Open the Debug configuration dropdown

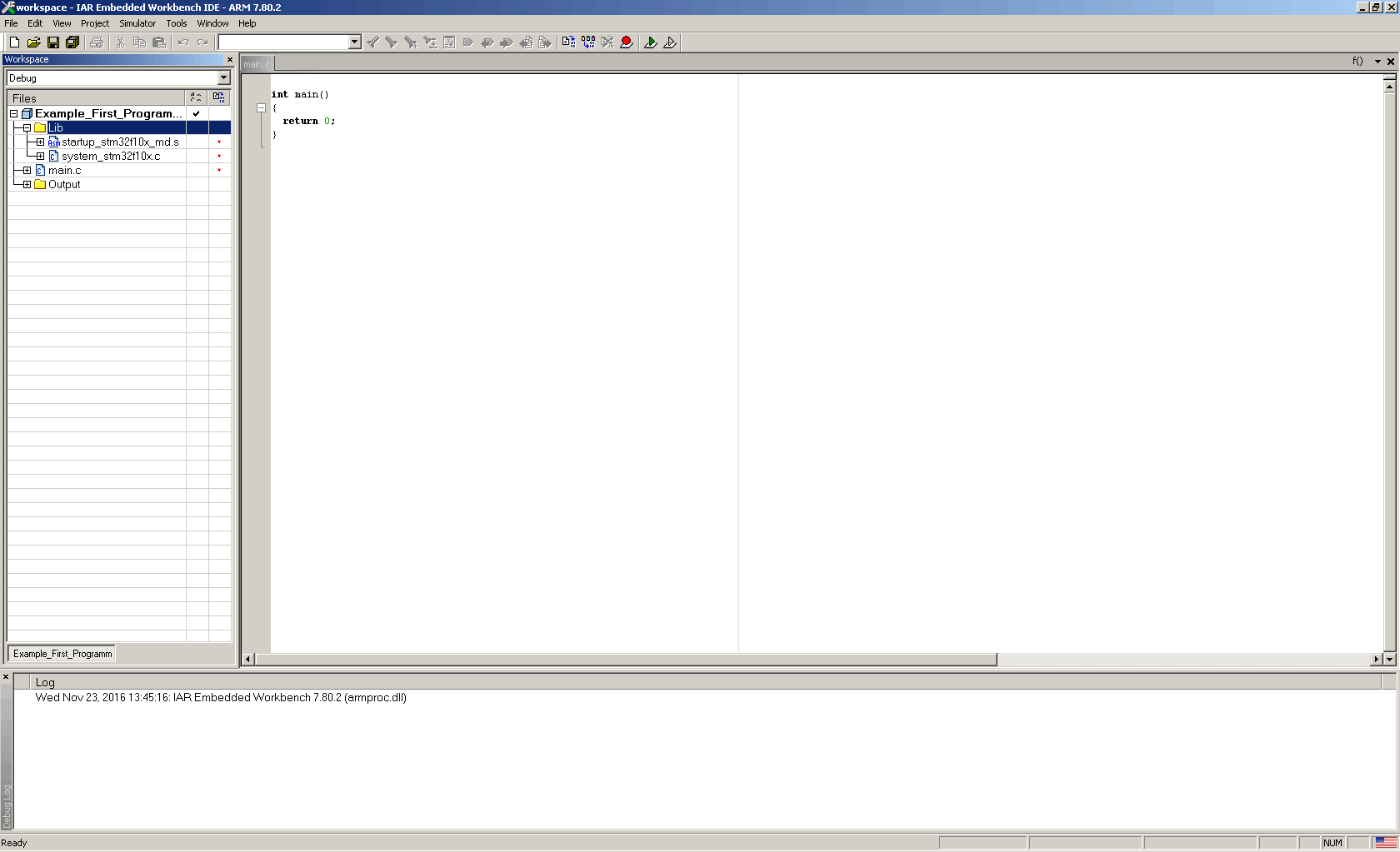point(223,78)
